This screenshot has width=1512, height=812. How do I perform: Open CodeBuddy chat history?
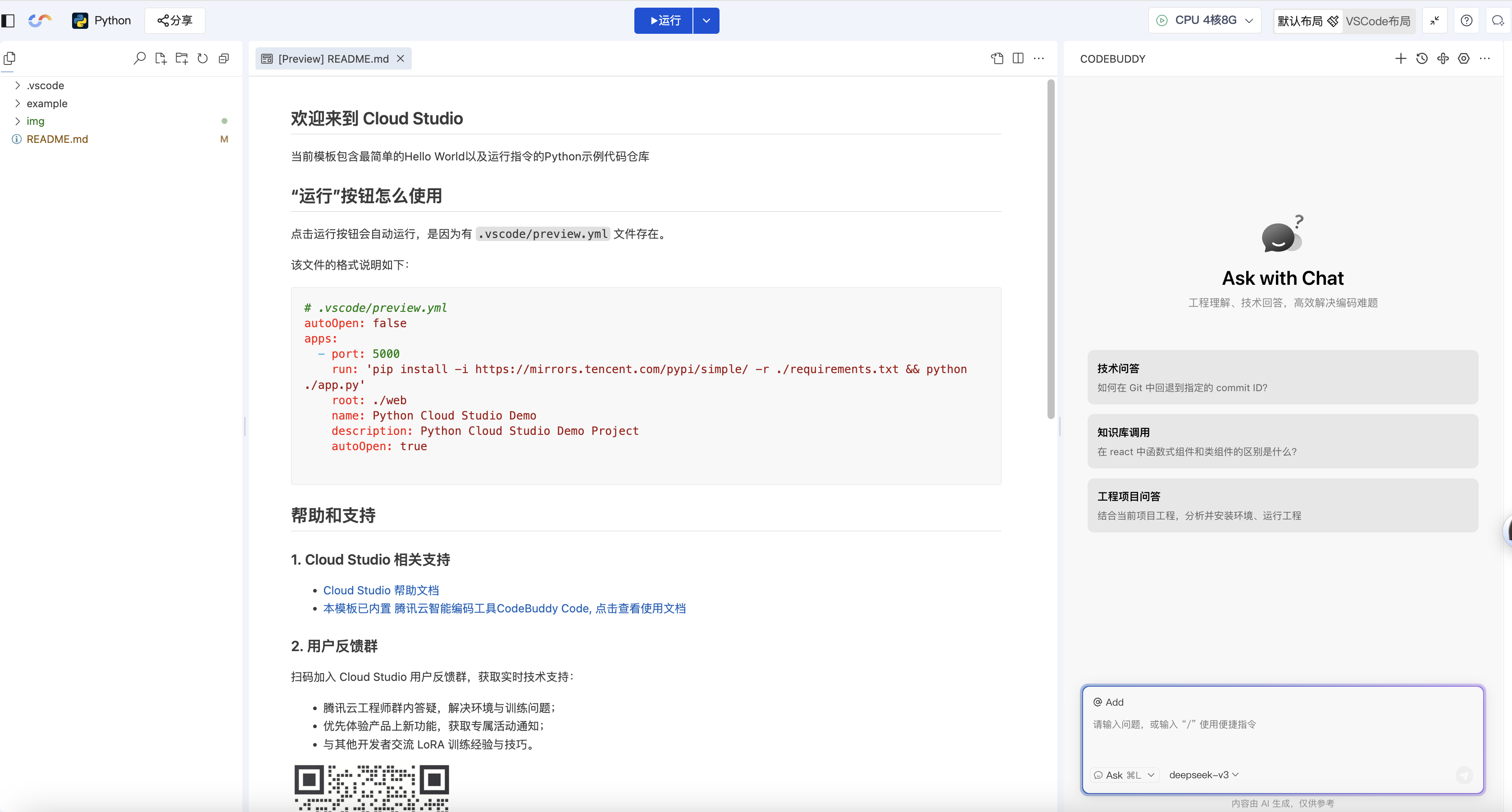(x=1421, y=58)
